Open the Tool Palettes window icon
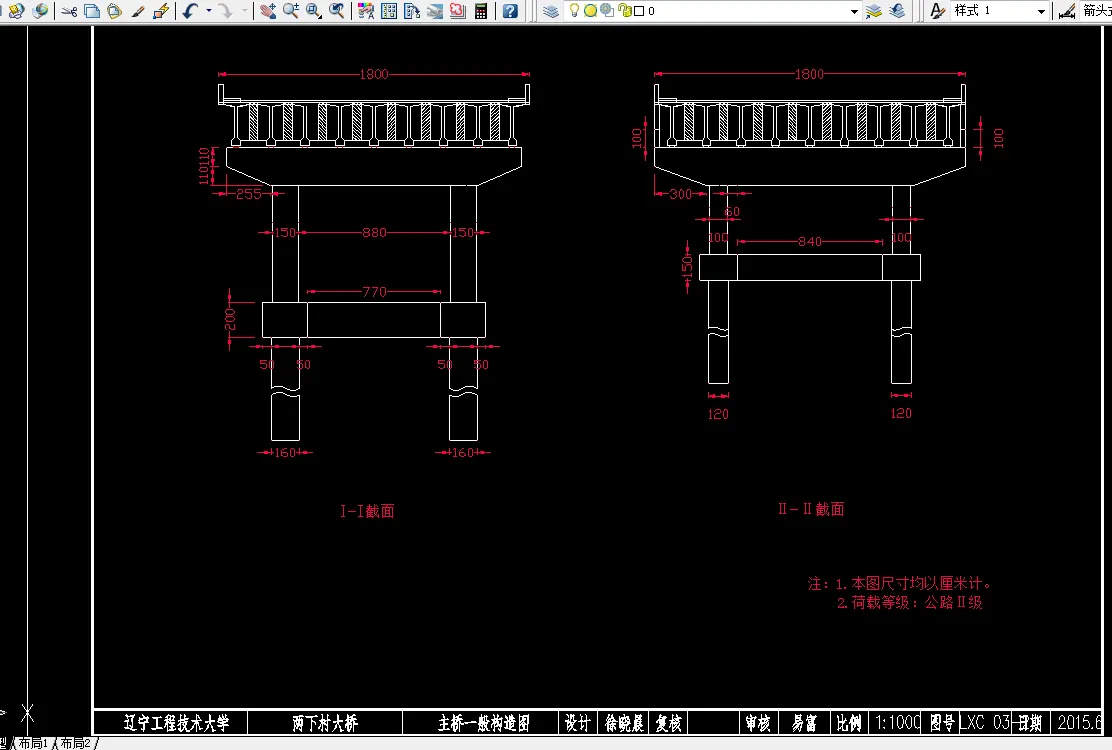Screen dimensions: 1112x750 412,11
